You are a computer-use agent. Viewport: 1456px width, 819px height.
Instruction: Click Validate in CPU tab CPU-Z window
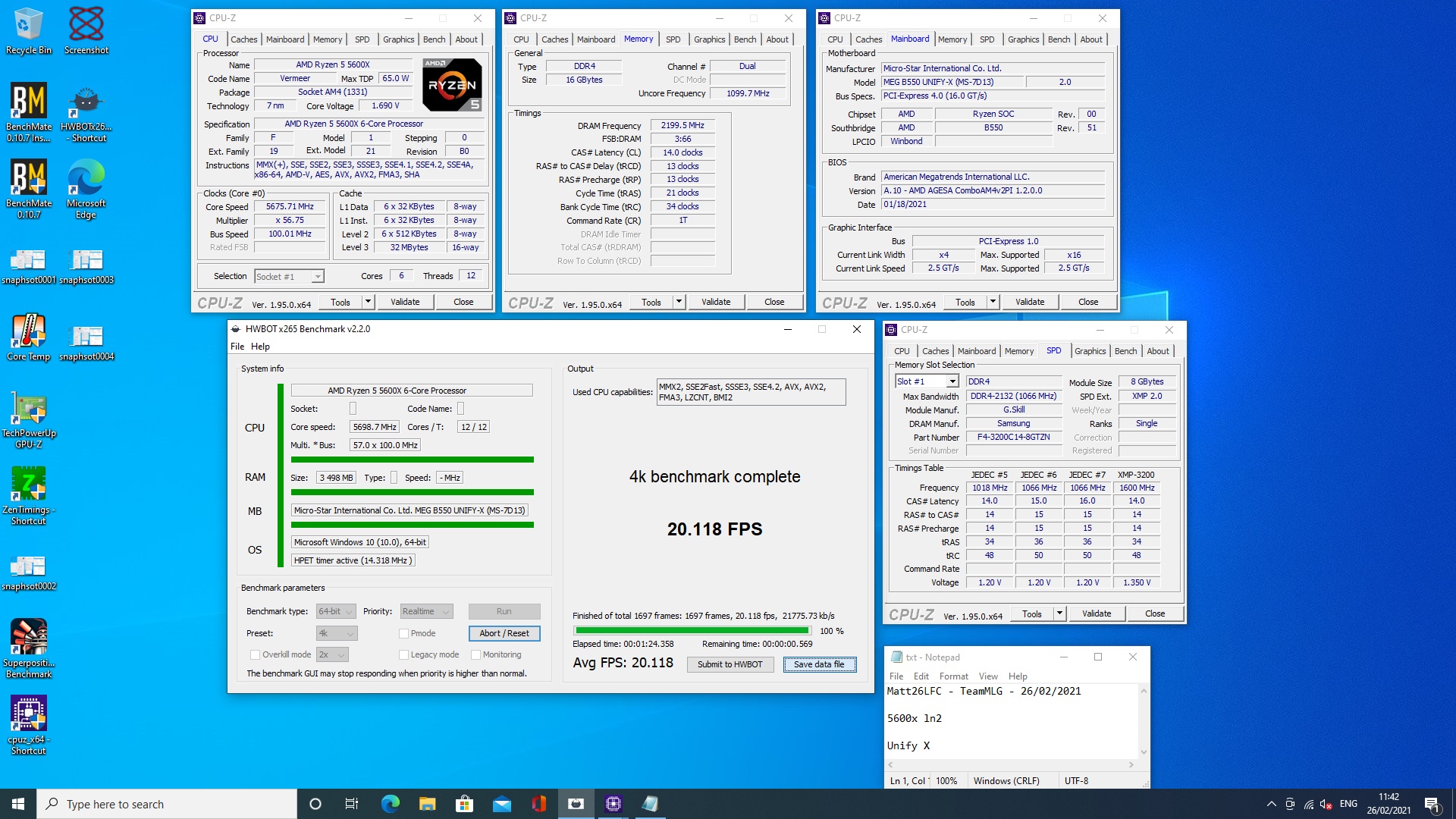coord(405,302)
